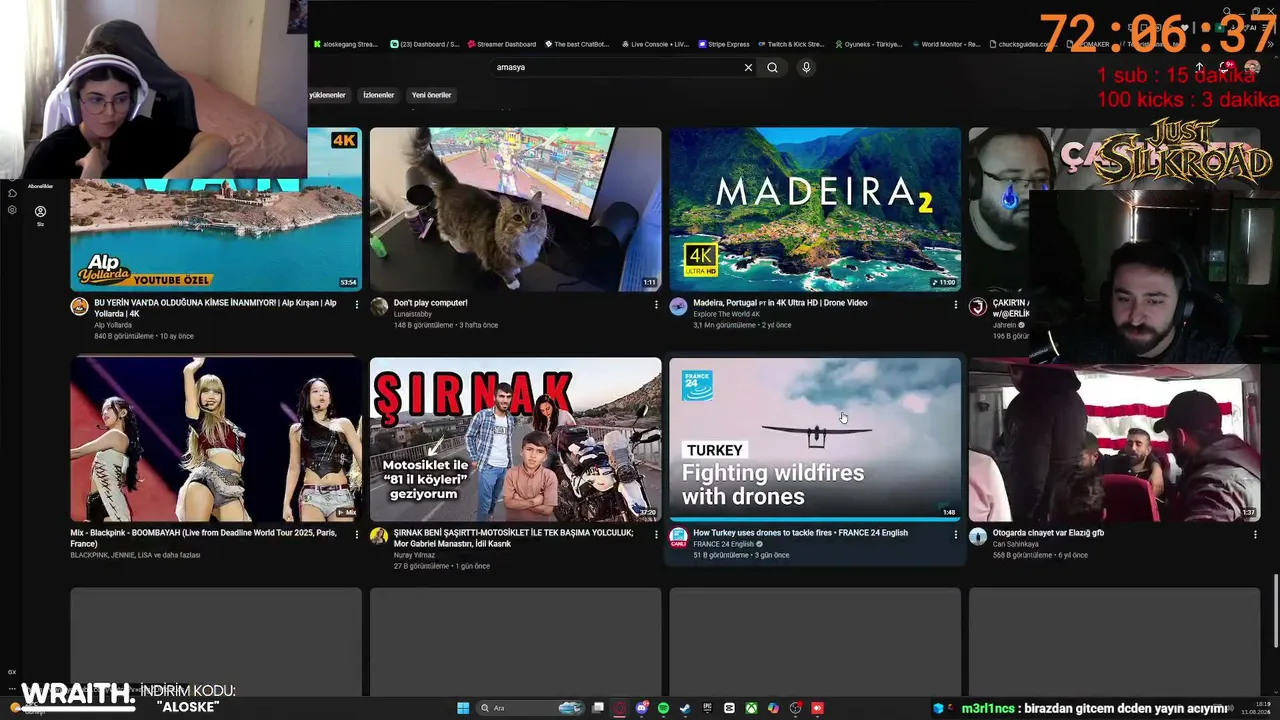Open the 'Abonelikler' sidebar entry
The height and width of the screenshot is (720, 1280).
click(x=40, y=186)
